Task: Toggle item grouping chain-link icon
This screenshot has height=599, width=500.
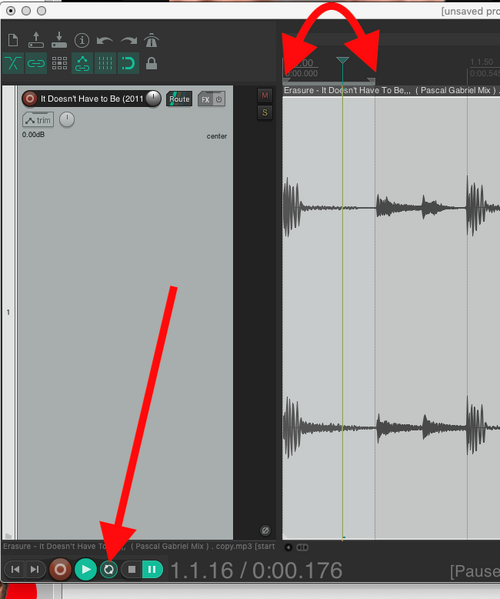Action: [x=36, y=63]
